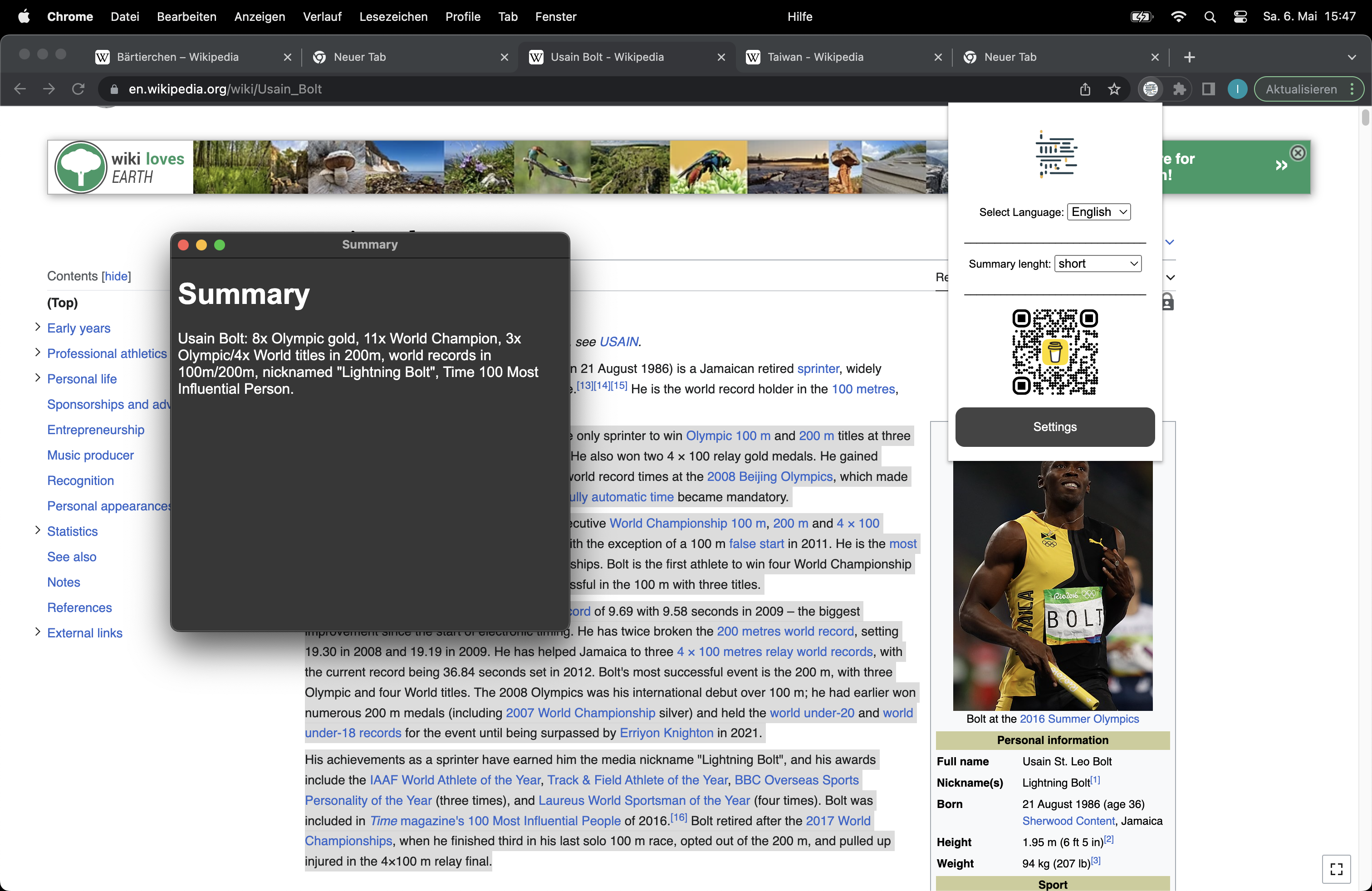Click the Usain Bolt infobox photo
This screenshot has height=891, width=1372.
pyautogui.click(x=1053, y=586)
